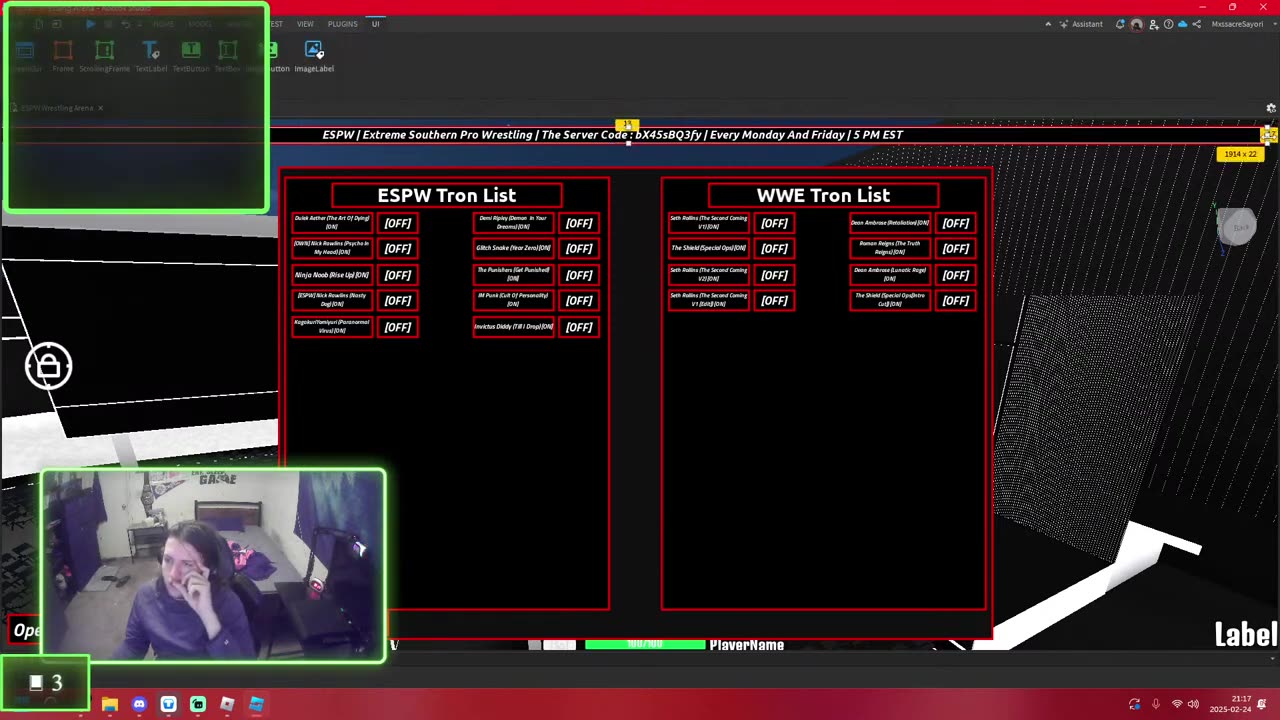Click the selection handle at the banner's right end

click(x=1268, y=134)
